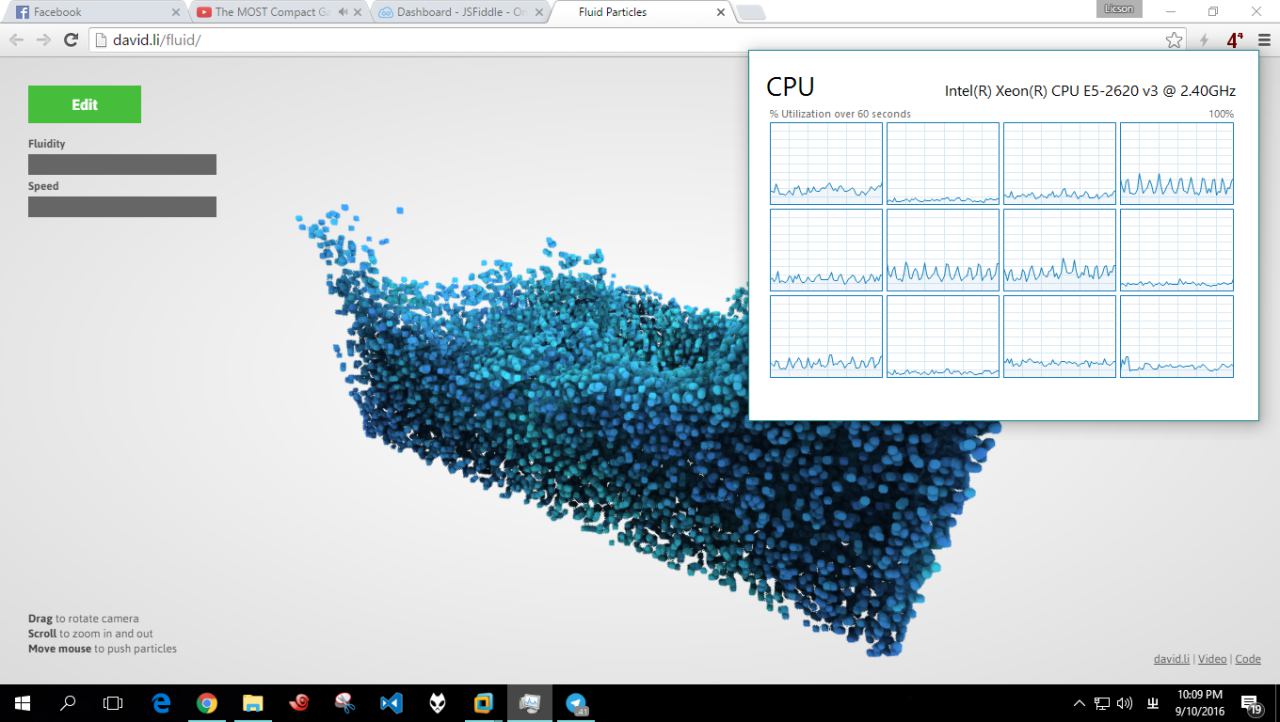Reload the Fluid Particles page

pyautogui.click(x=70, y=40)
